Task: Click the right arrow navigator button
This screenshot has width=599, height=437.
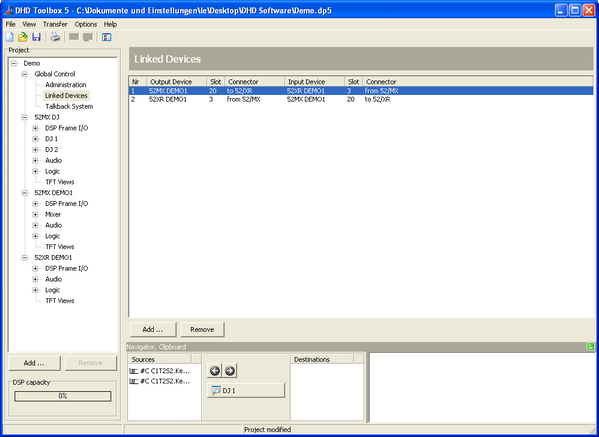Action: pyautogui.click(x=230, y=370)
